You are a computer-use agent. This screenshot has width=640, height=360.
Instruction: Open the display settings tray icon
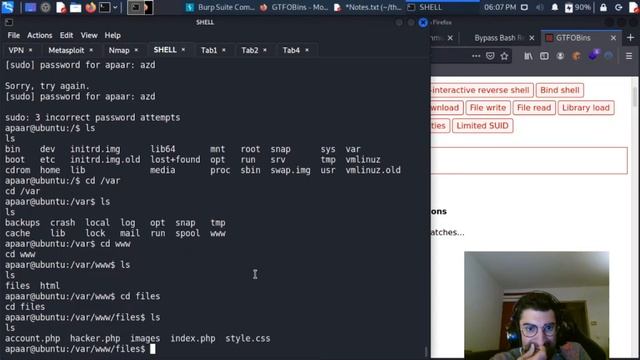524,7
